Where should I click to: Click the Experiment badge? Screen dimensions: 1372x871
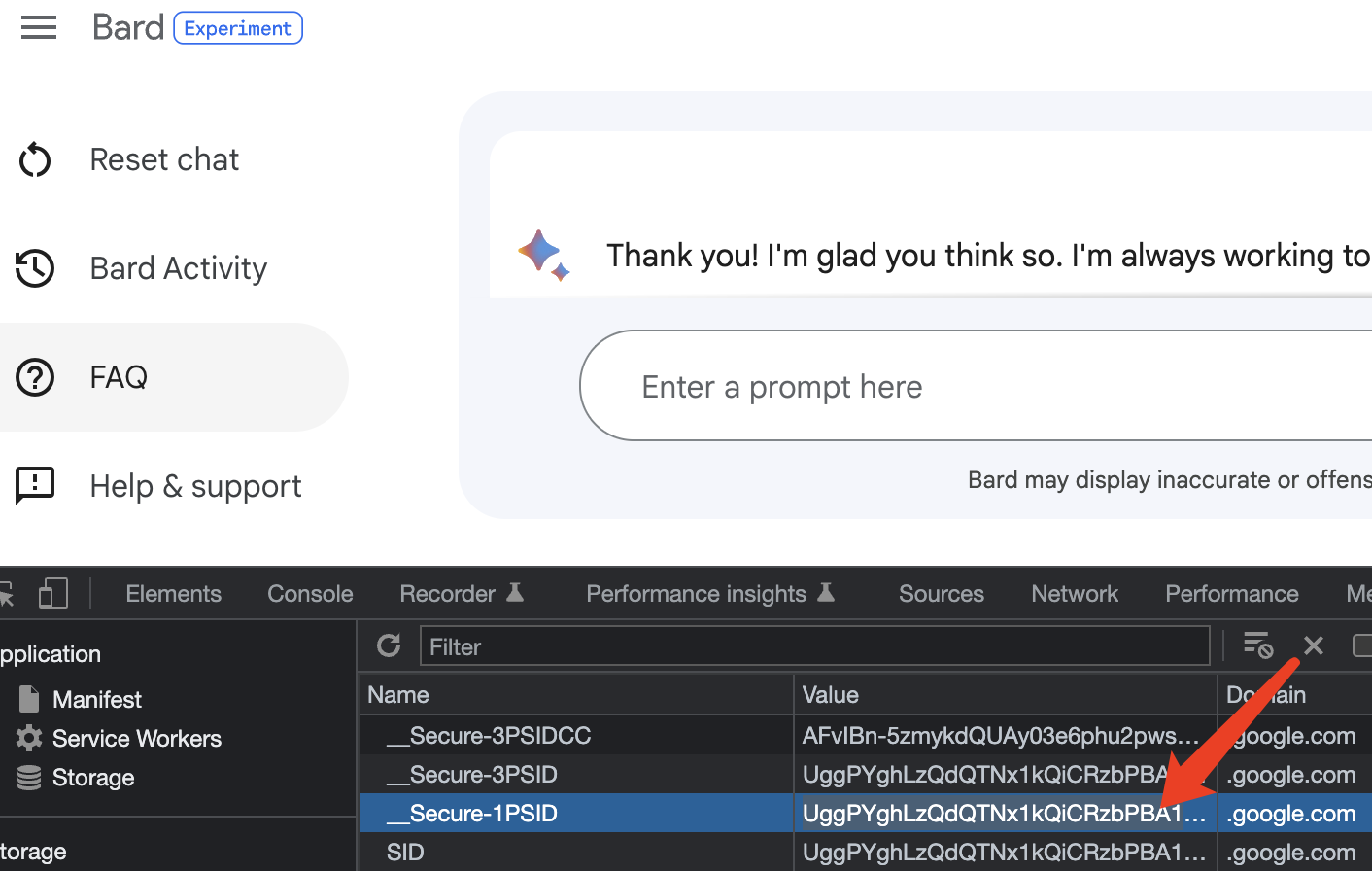click(x=238, y=28)
